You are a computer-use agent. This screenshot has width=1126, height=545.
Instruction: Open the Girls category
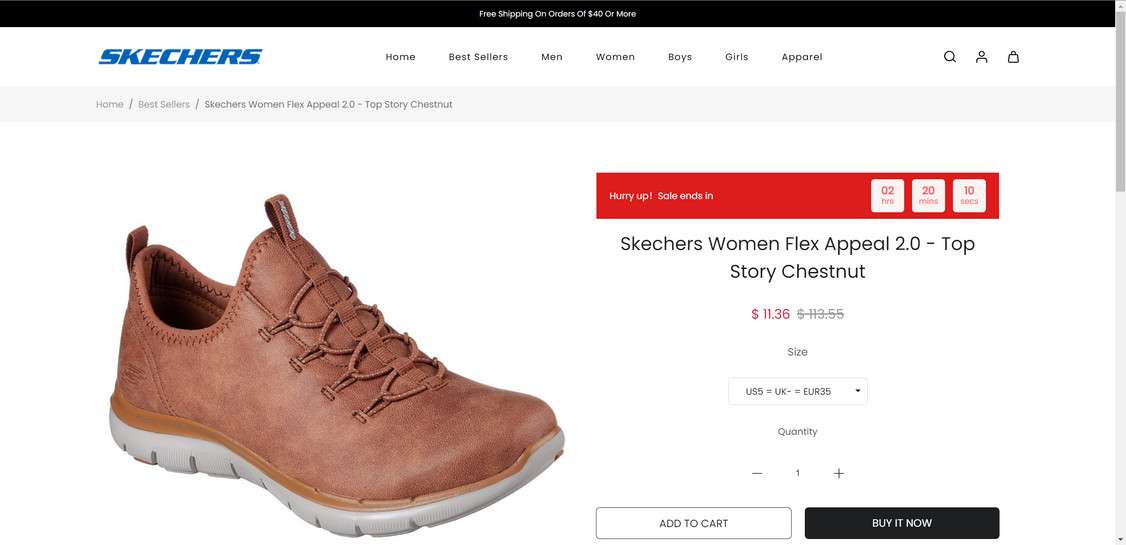(x=737, y=57)
